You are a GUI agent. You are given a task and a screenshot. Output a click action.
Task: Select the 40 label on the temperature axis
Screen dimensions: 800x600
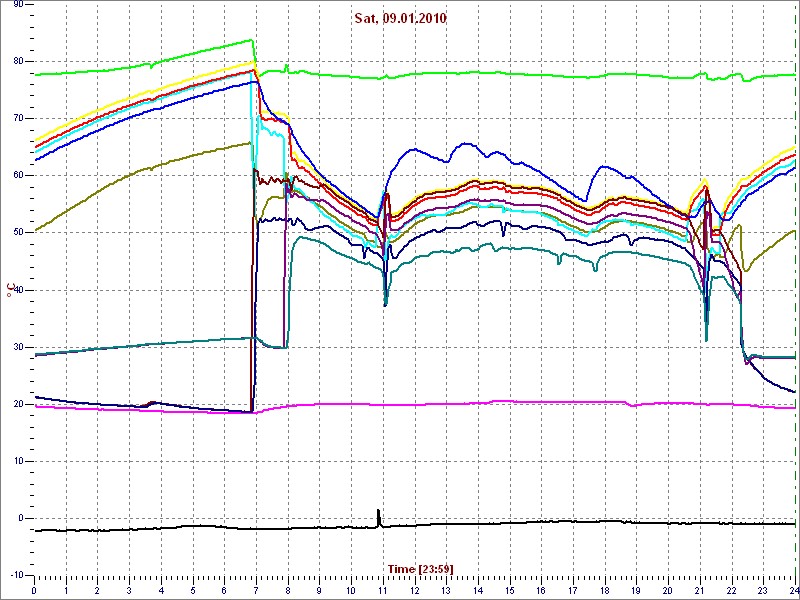click(x=18, y=290)
